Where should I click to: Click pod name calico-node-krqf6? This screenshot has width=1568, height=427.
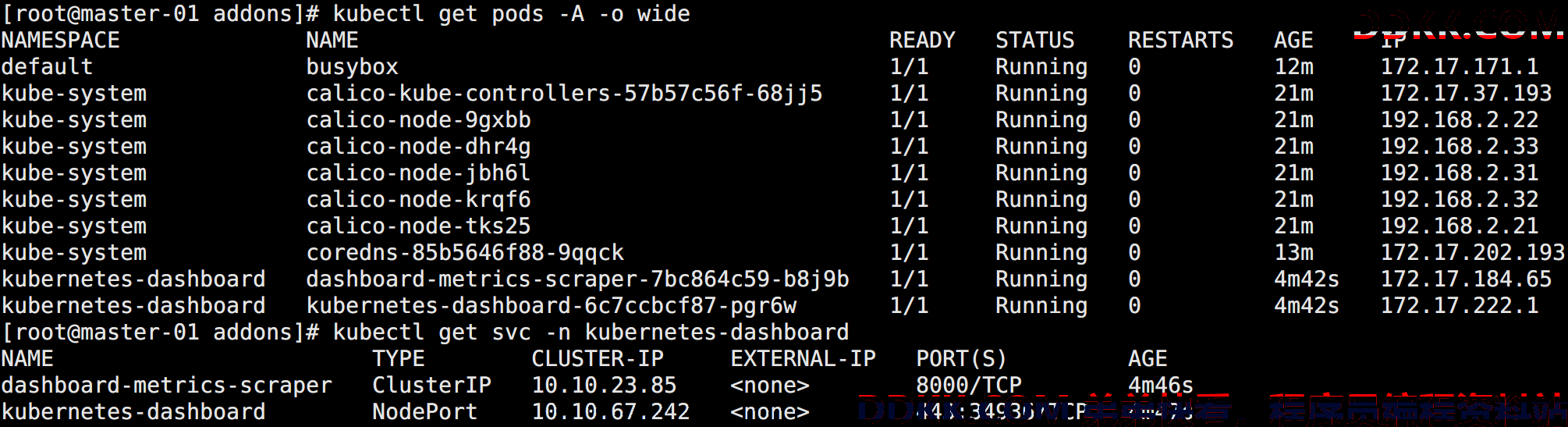click(x=419, y=200)
